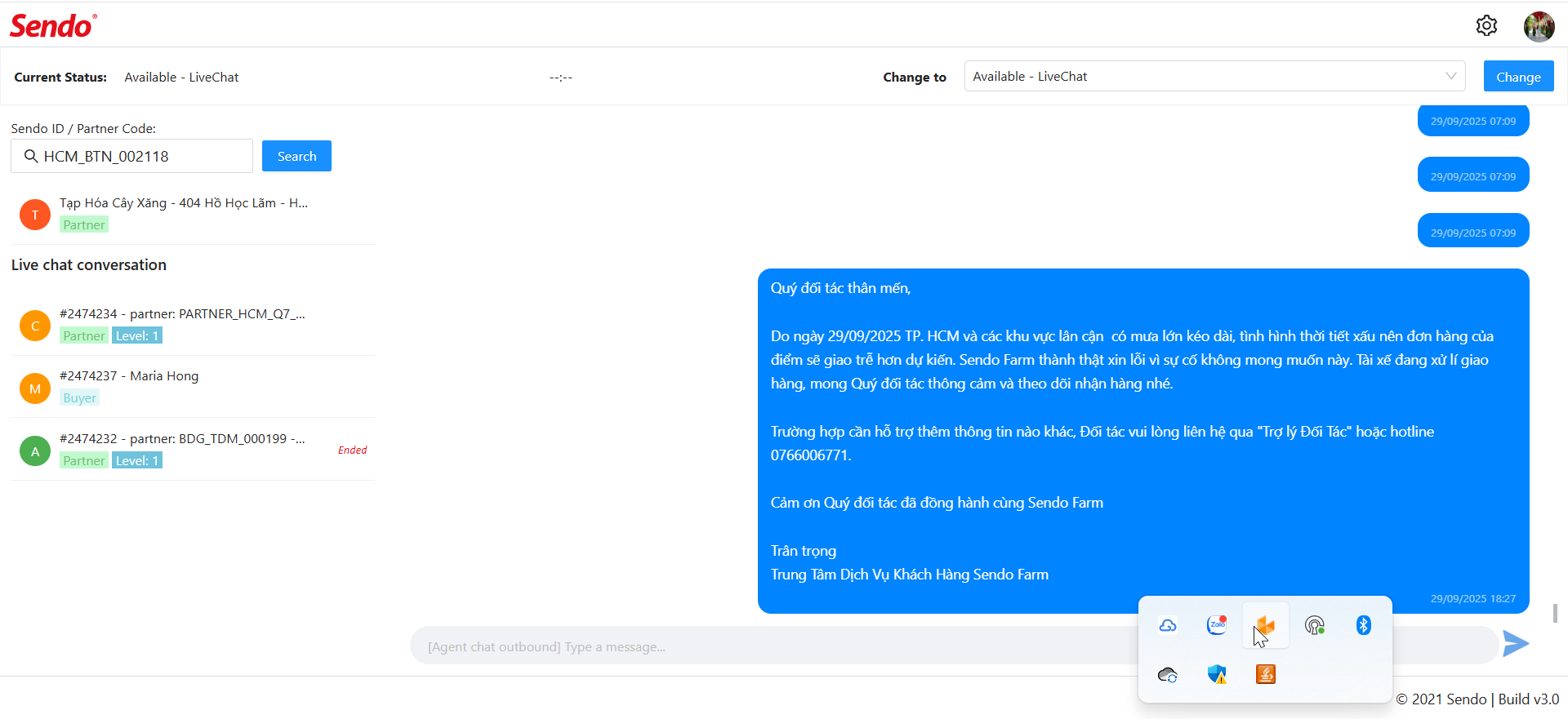This screenshot has width=1568, height=719.
Task: Expand the Change to status dropdown
Action: point(1214,76)
